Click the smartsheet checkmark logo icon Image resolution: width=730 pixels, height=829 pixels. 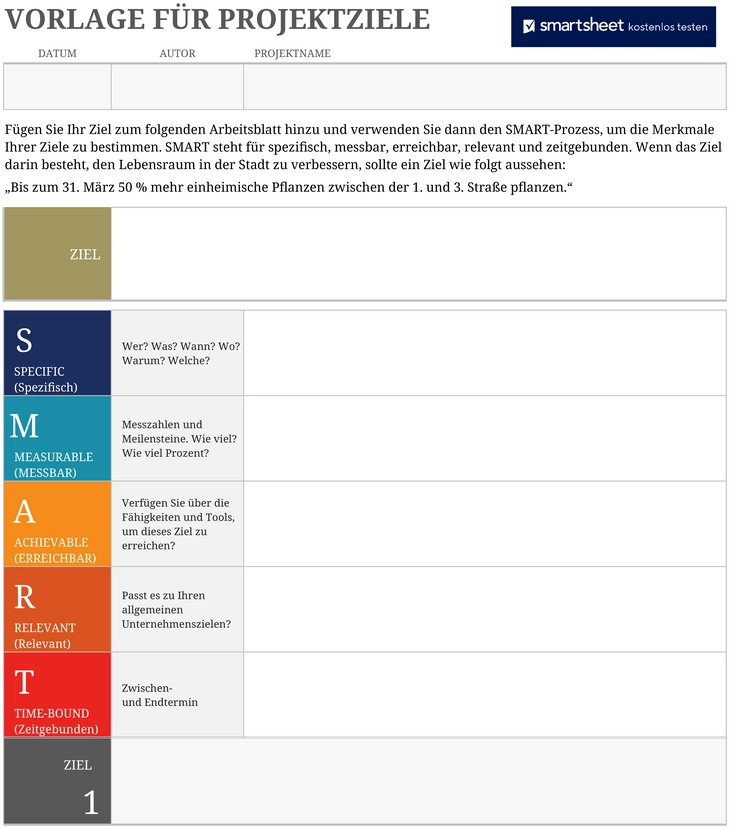[x=529, y=26]
